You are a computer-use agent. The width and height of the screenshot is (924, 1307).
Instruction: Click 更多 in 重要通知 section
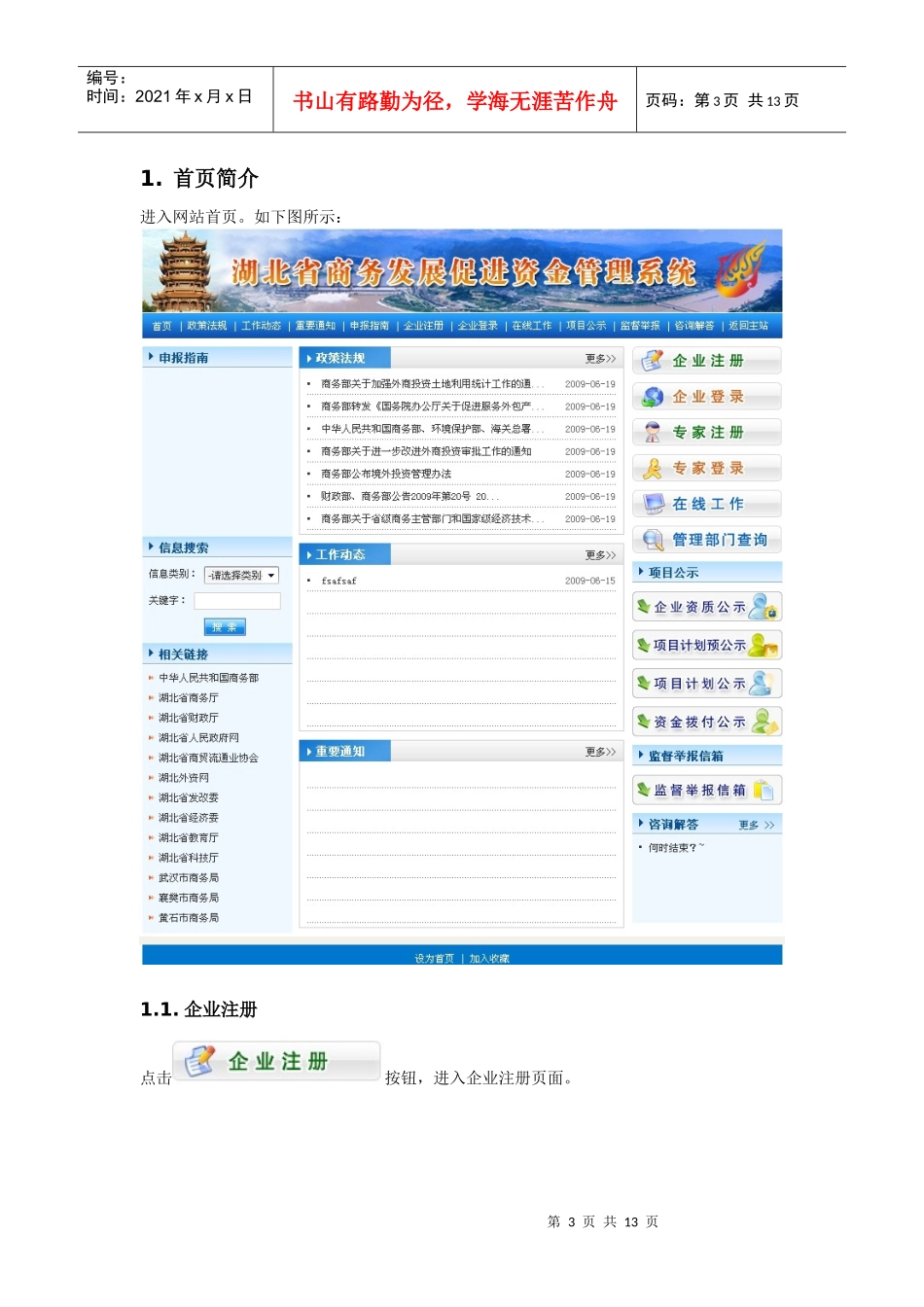tap(600, 752)
